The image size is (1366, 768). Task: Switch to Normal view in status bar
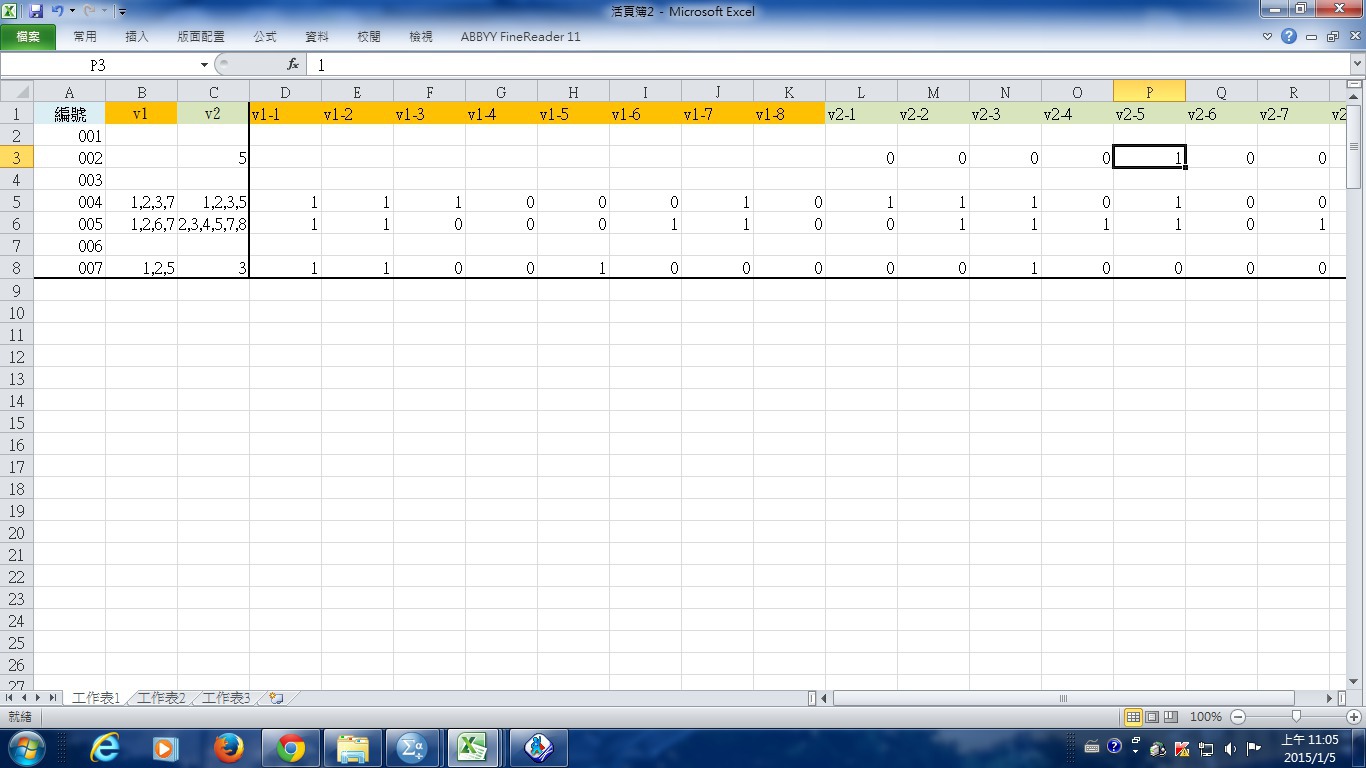pos(1133,717)
